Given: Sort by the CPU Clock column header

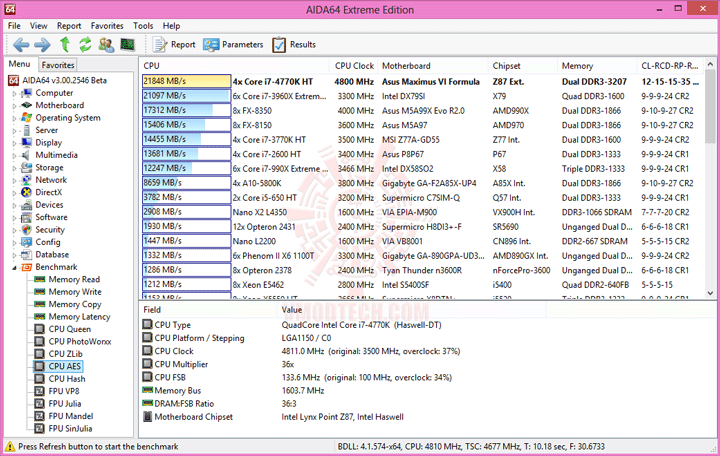Looking at the screenshot, I should 354,66.
